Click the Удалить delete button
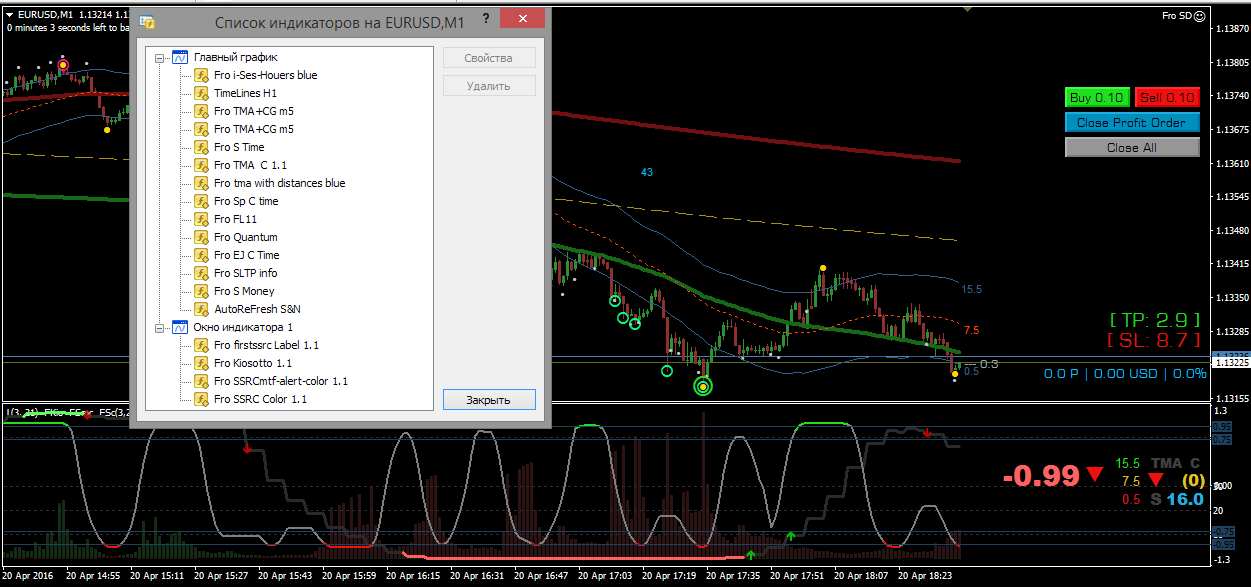 pos(489,86)
